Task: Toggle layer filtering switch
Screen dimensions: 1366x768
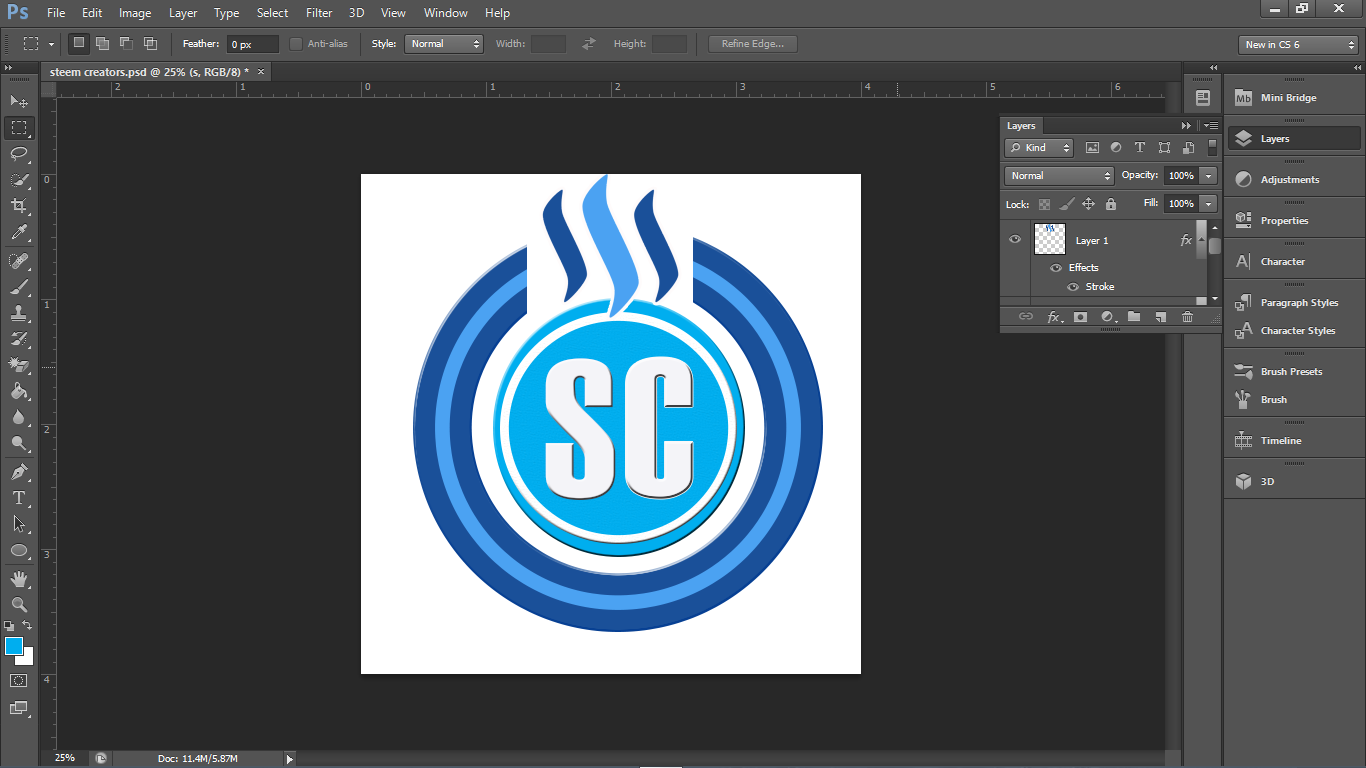Action: pyautogui.click(x=1212, y=147)
